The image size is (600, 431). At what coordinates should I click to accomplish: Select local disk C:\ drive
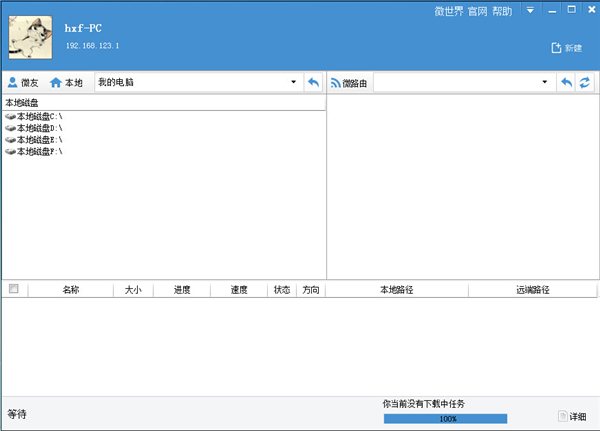coord(34,116)
